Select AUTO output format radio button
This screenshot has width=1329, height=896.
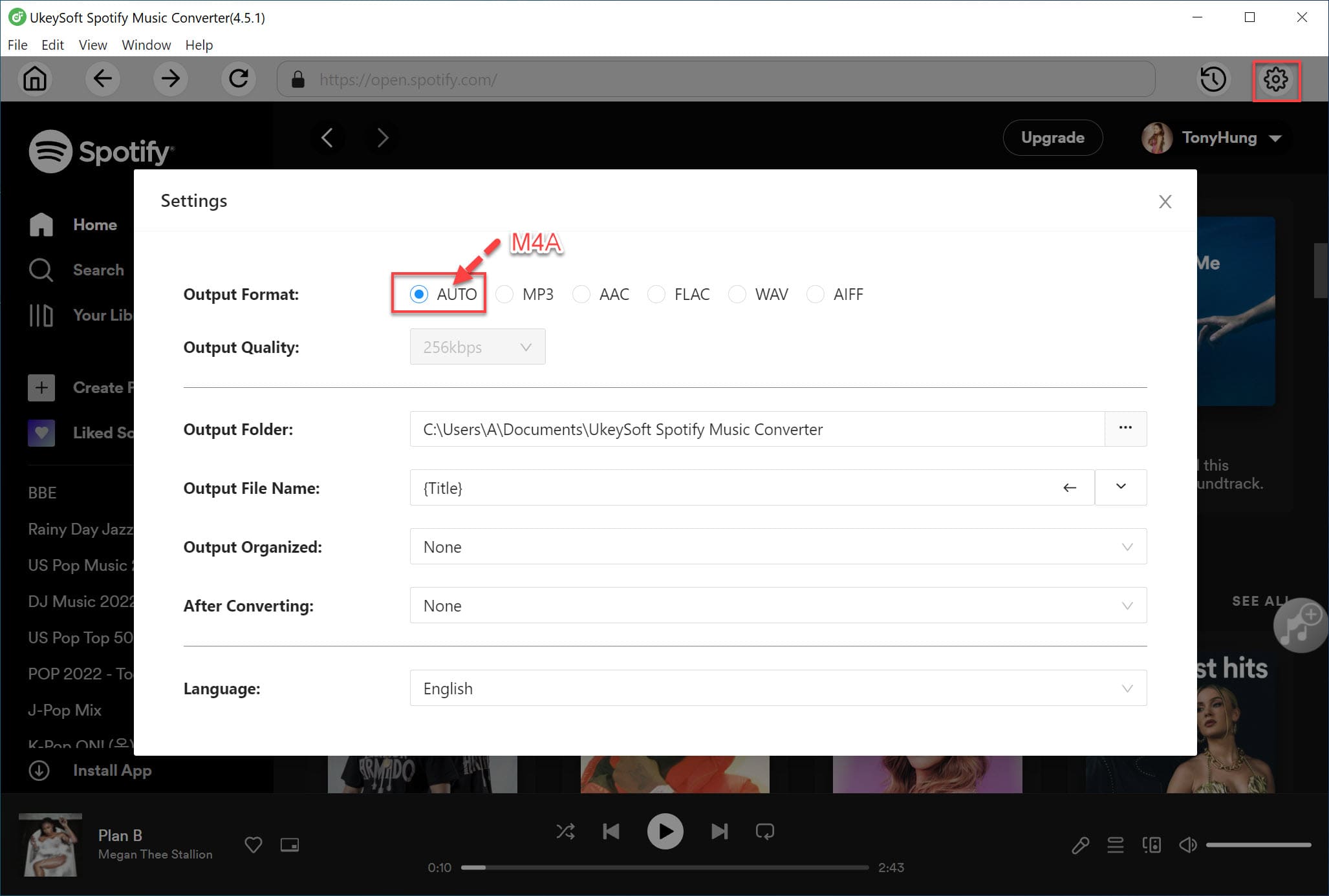[418, 294]
